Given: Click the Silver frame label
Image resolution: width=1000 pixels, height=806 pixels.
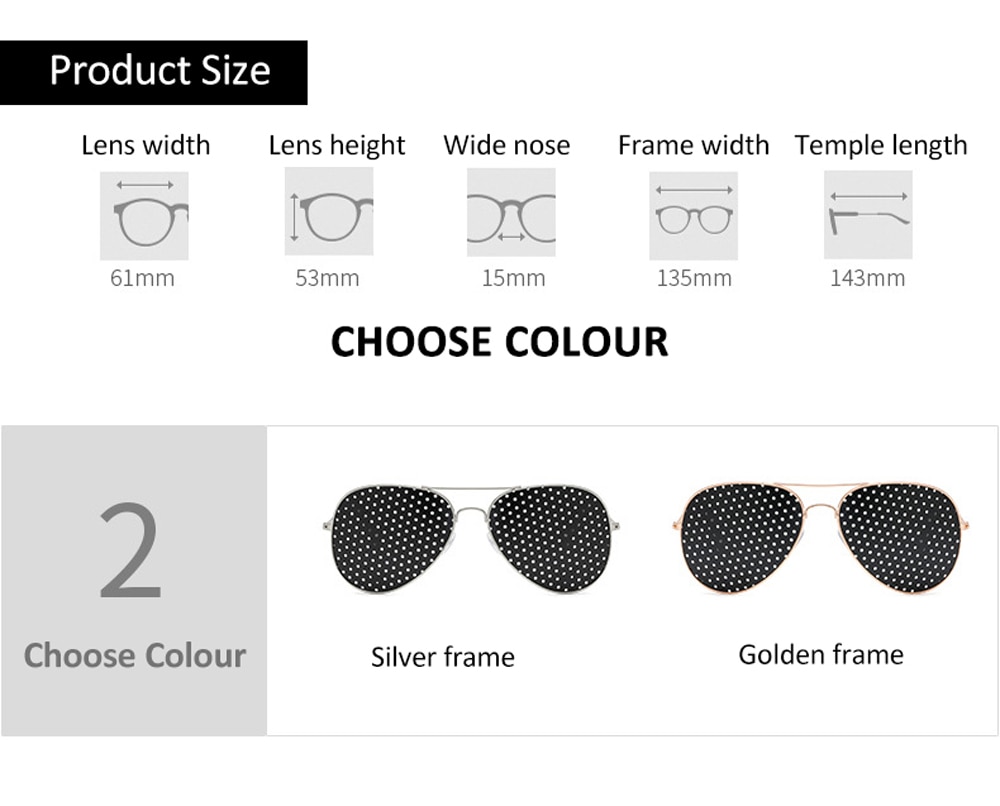Looking at the screenshot, I should pyautogui.click(x=443, y=657).
